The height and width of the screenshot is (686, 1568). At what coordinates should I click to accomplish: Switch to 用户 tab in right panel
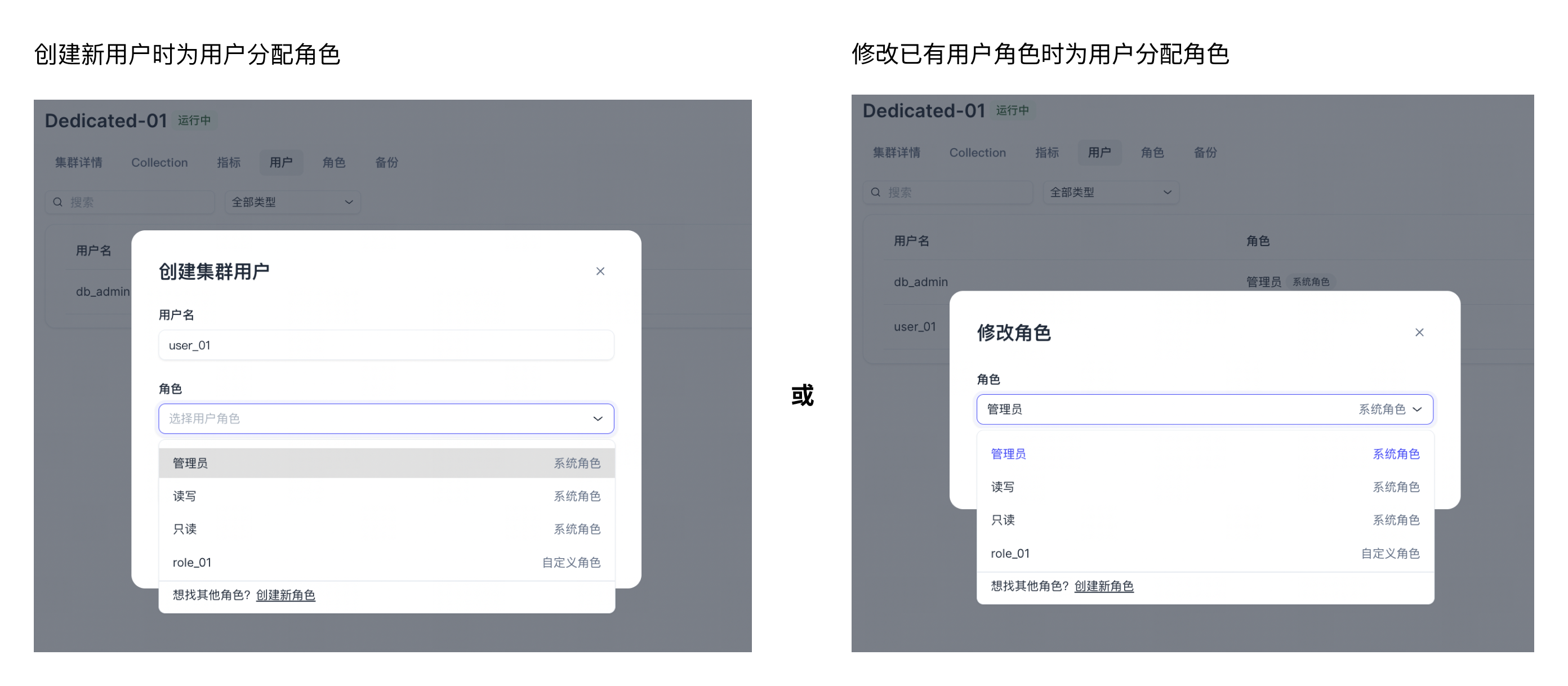1099,153
